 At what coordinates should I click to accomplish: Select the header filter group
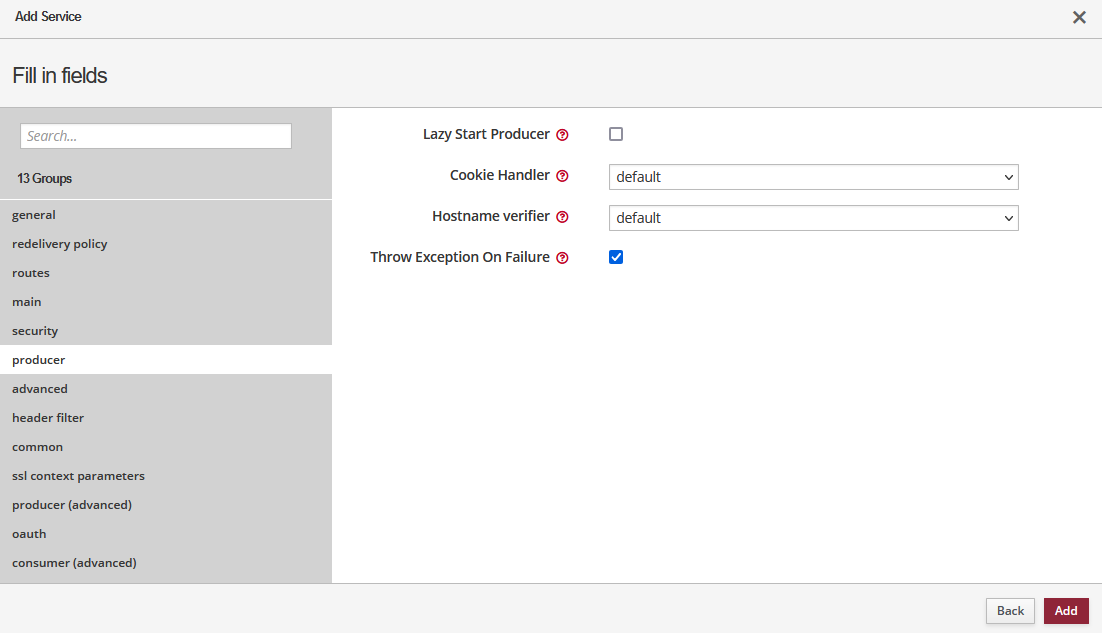48,418
